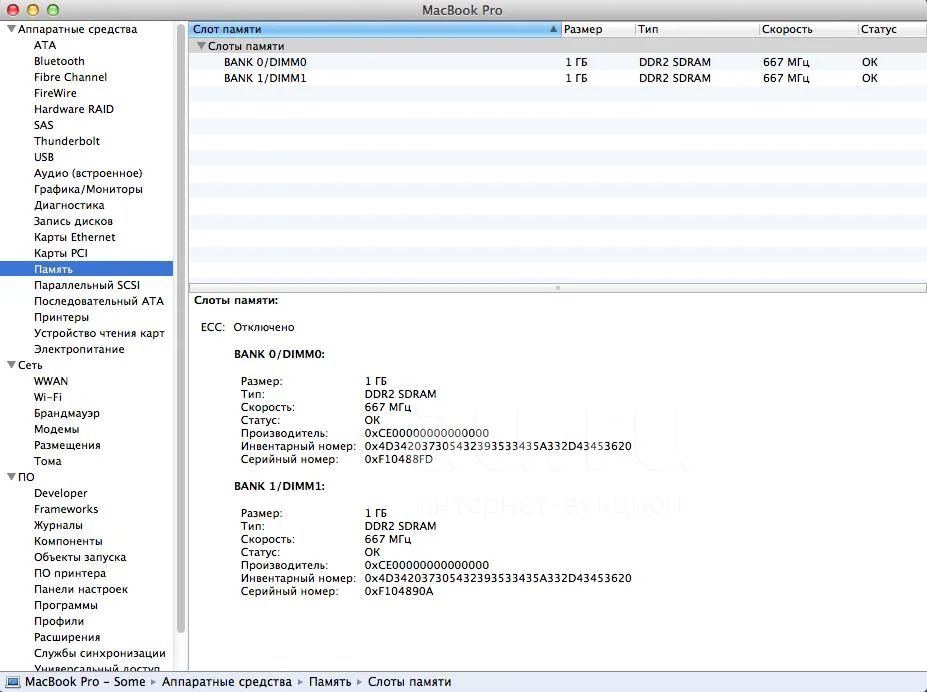
Task: Select Объекты запуска item
Action: click(x=80, y=557)
